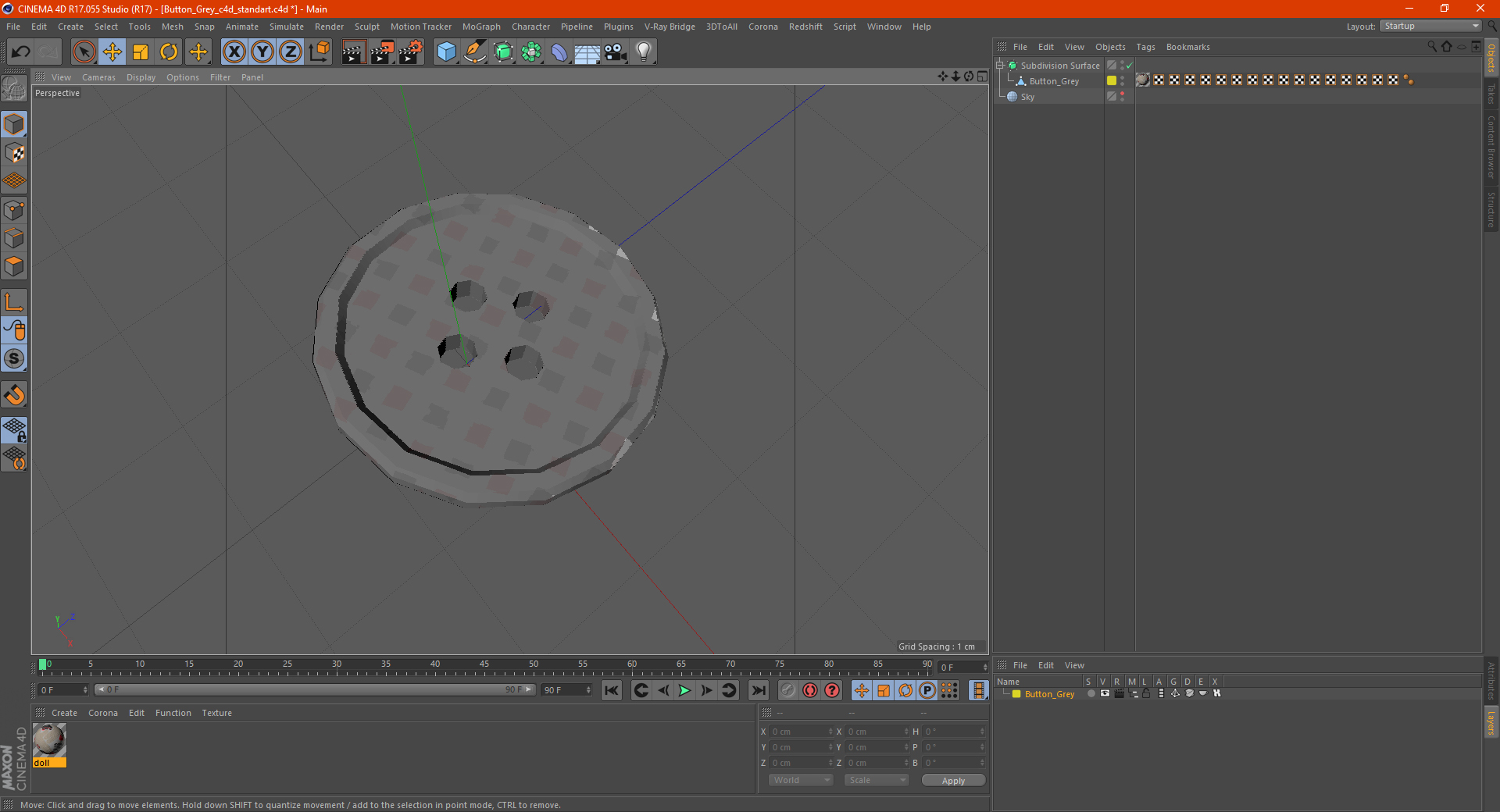Open Edit Render Settings icon
Screen dimensions: 1500x812
[x=411, y=52]
